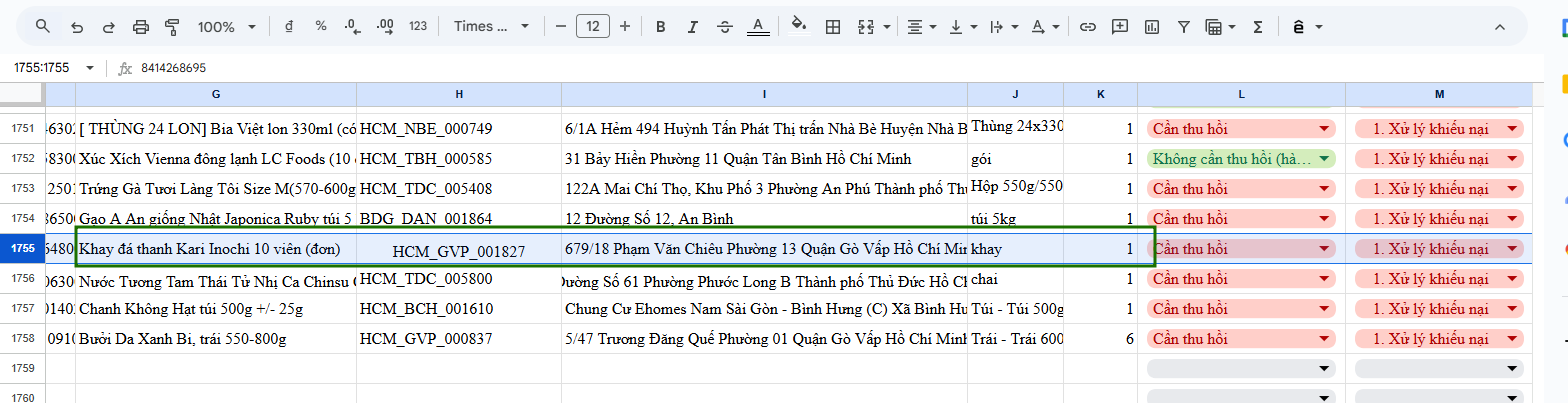Open the text color picker
1568x403 pixels.
[757, 26]
